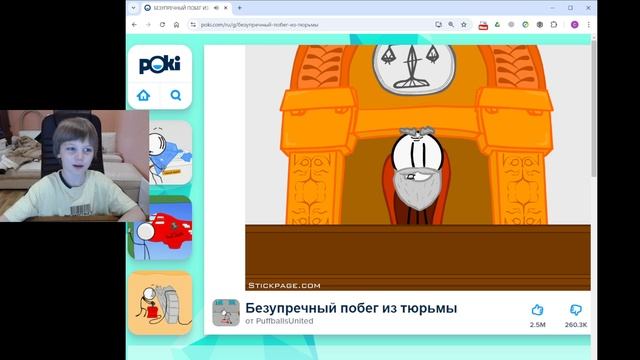Mute the tab via speaker icon
Image resolution: width=640 pixels, height=360 pixels.
[216, 8]
